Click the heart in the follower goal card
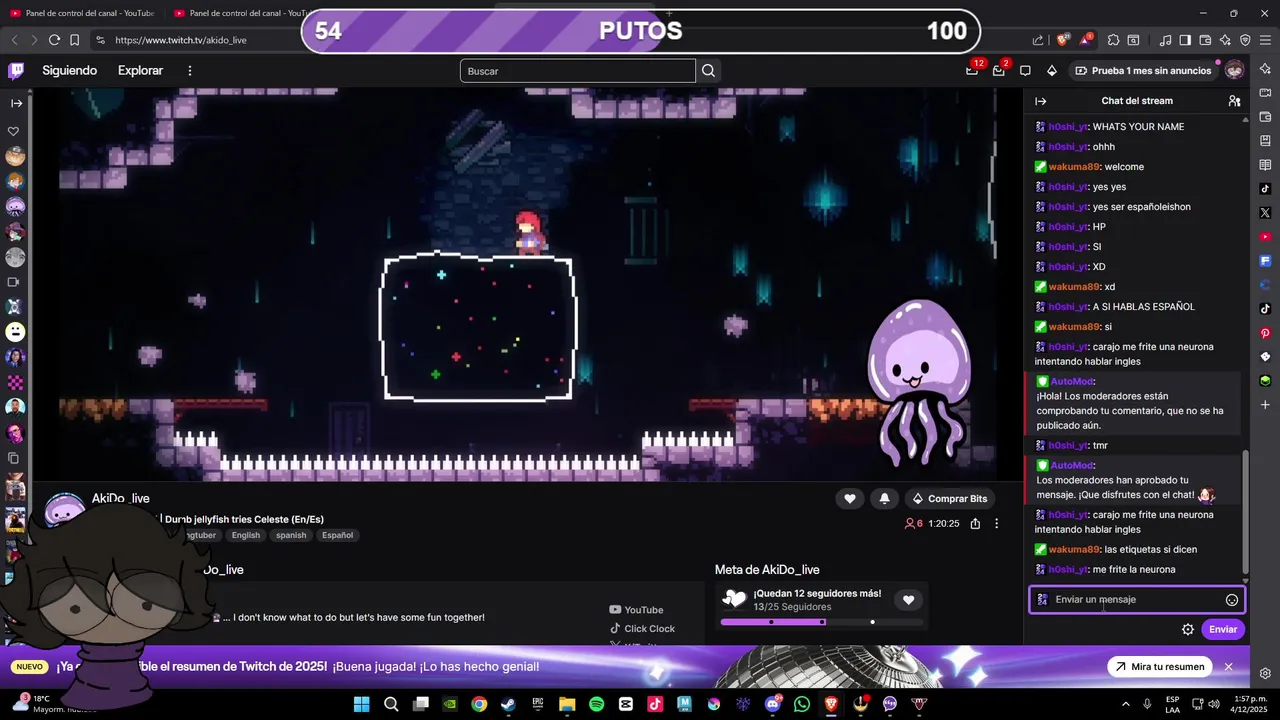Screen dimensions: 1280x720 coord(908,600)
